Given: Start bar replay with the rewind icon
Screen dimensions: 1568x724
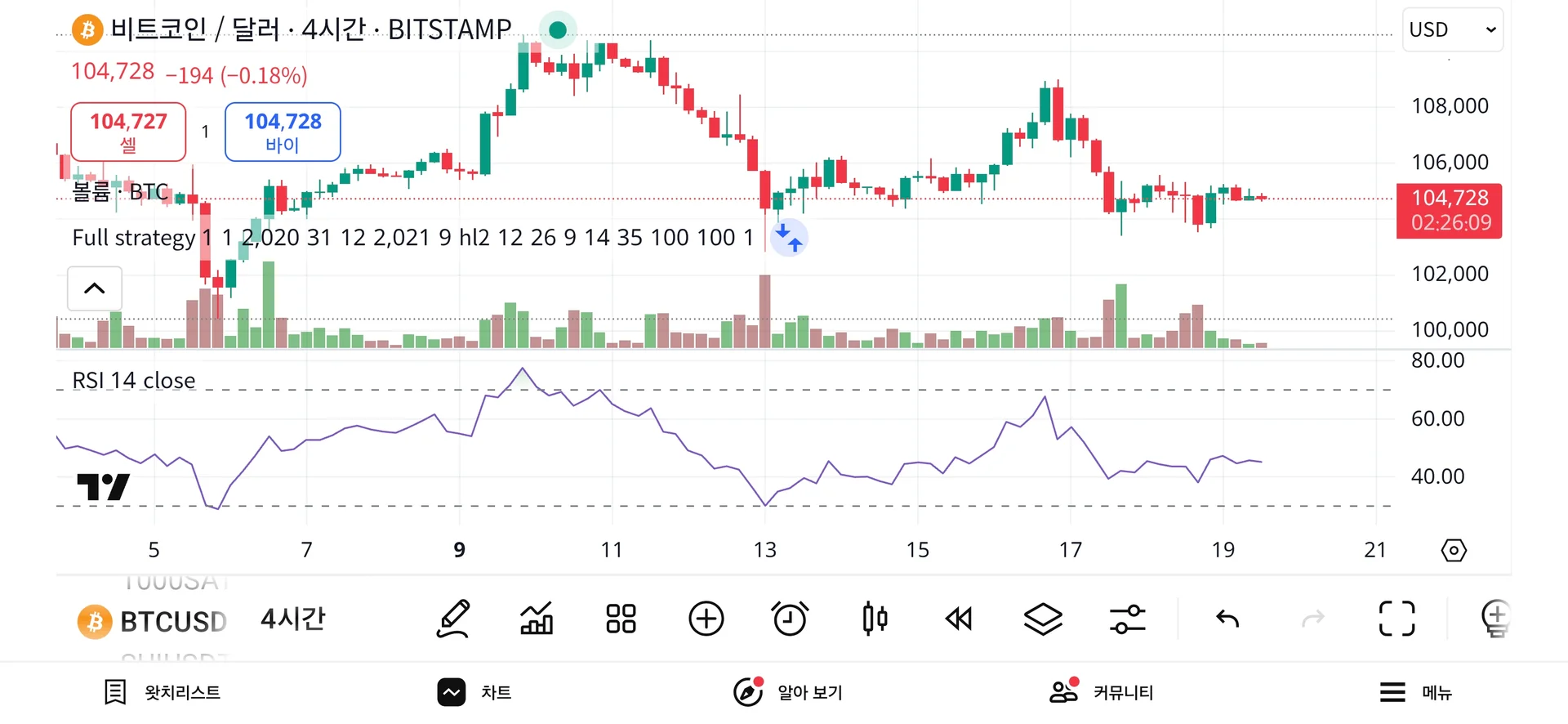Looking at the screenshot, I should pos(959,619).
